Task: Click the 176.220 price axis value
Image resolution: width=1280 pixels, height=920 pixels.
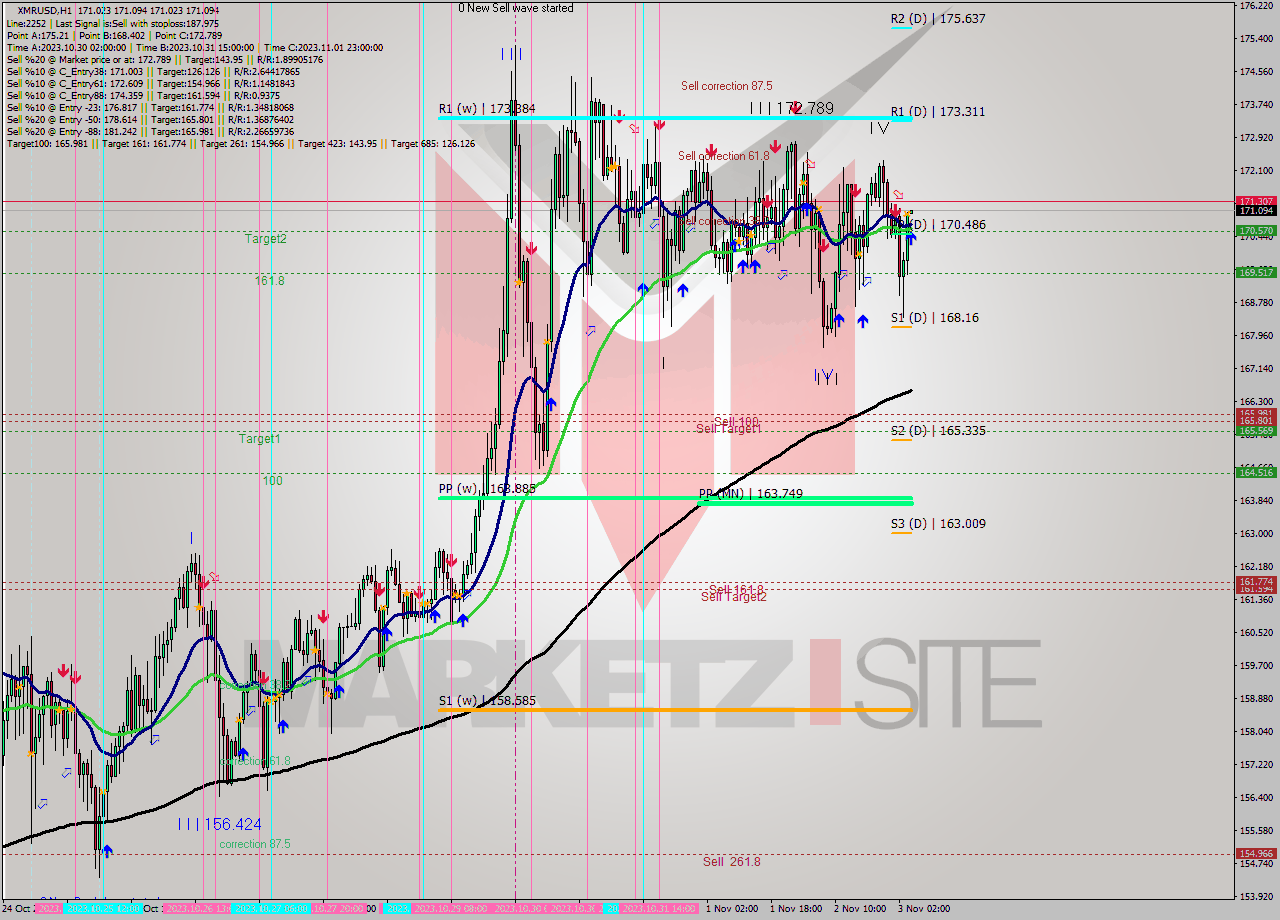Action: tap(1256, 6)
